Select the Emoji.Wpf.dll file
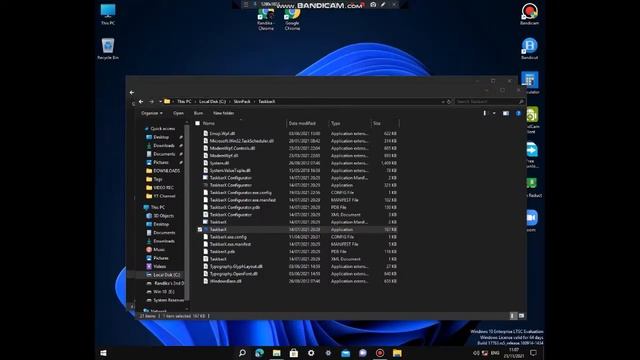Screen dimensions: 640x360 tap(222, 133)
